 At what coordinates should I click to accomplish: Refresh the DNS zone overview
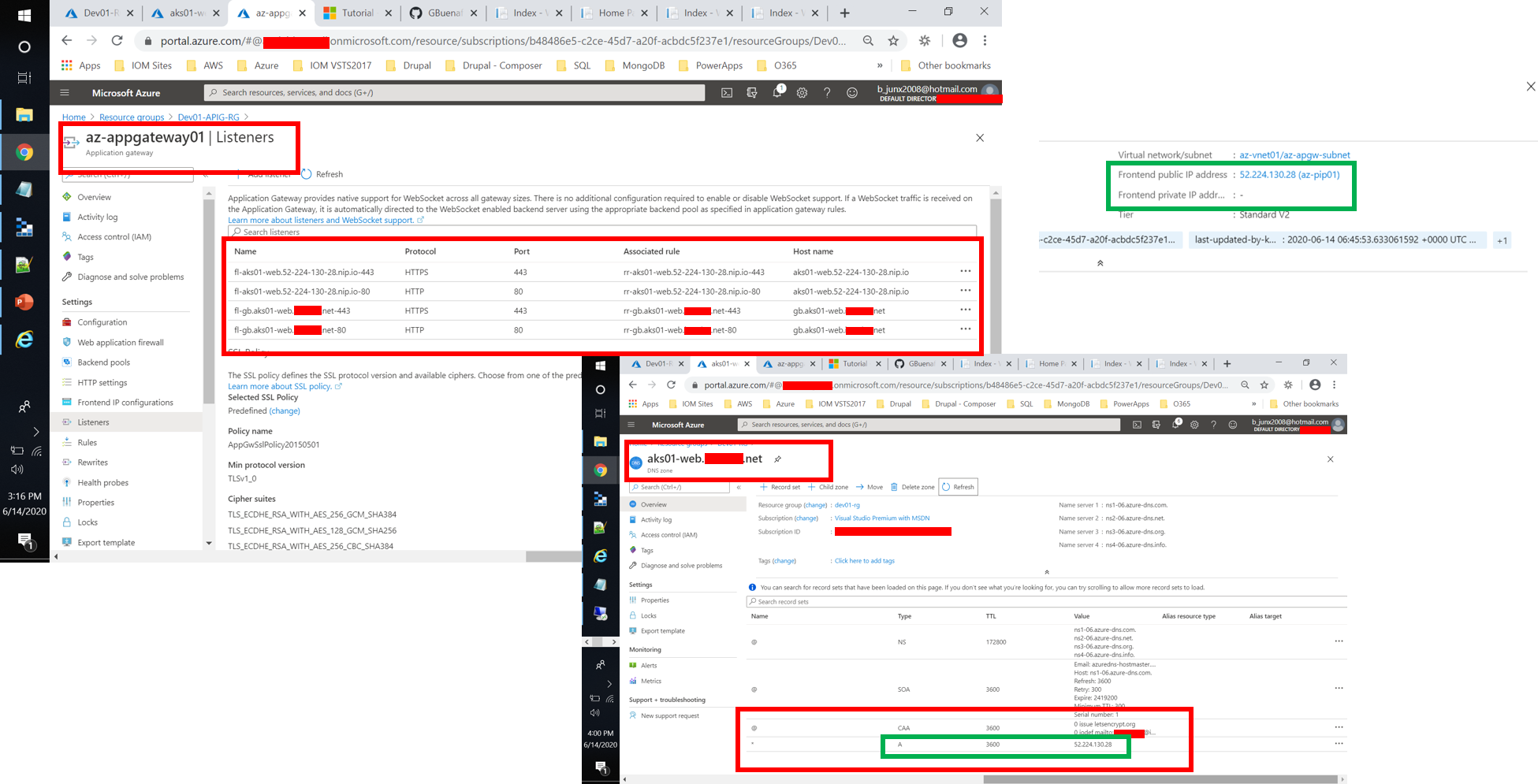point(958,487)
